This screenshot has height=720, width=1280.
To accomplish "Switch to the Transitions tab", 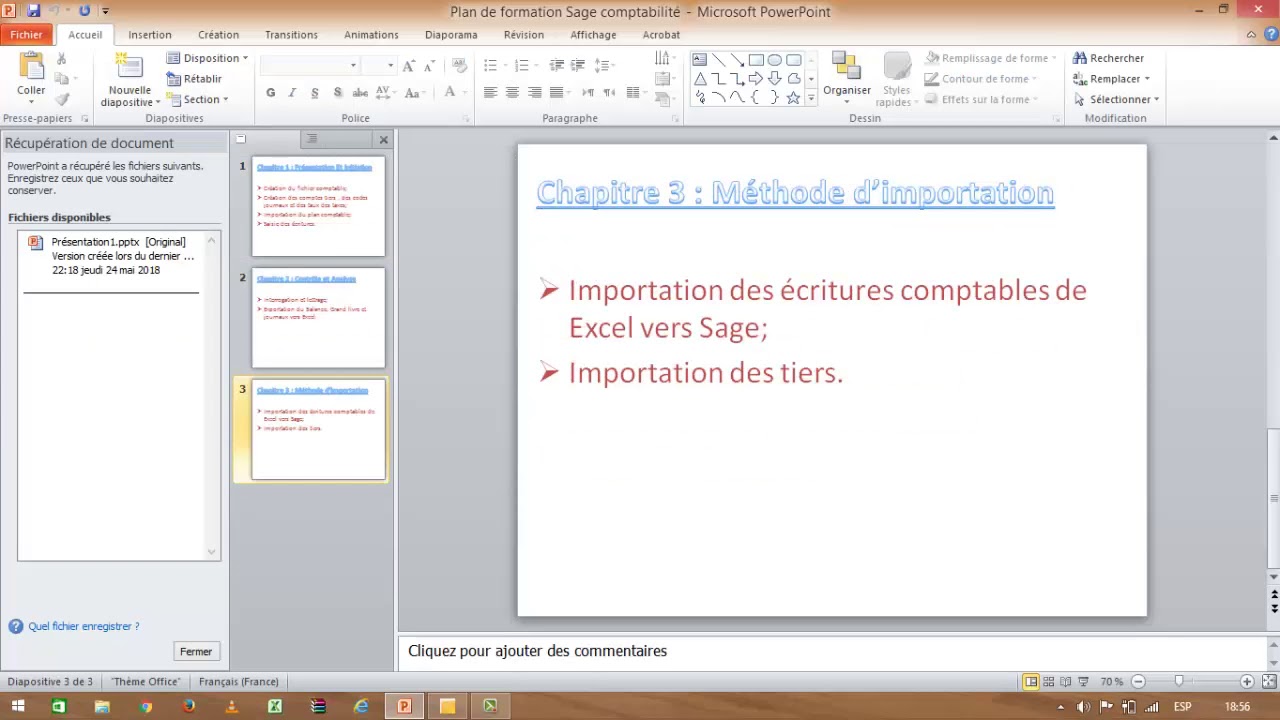I will (291, 34).
